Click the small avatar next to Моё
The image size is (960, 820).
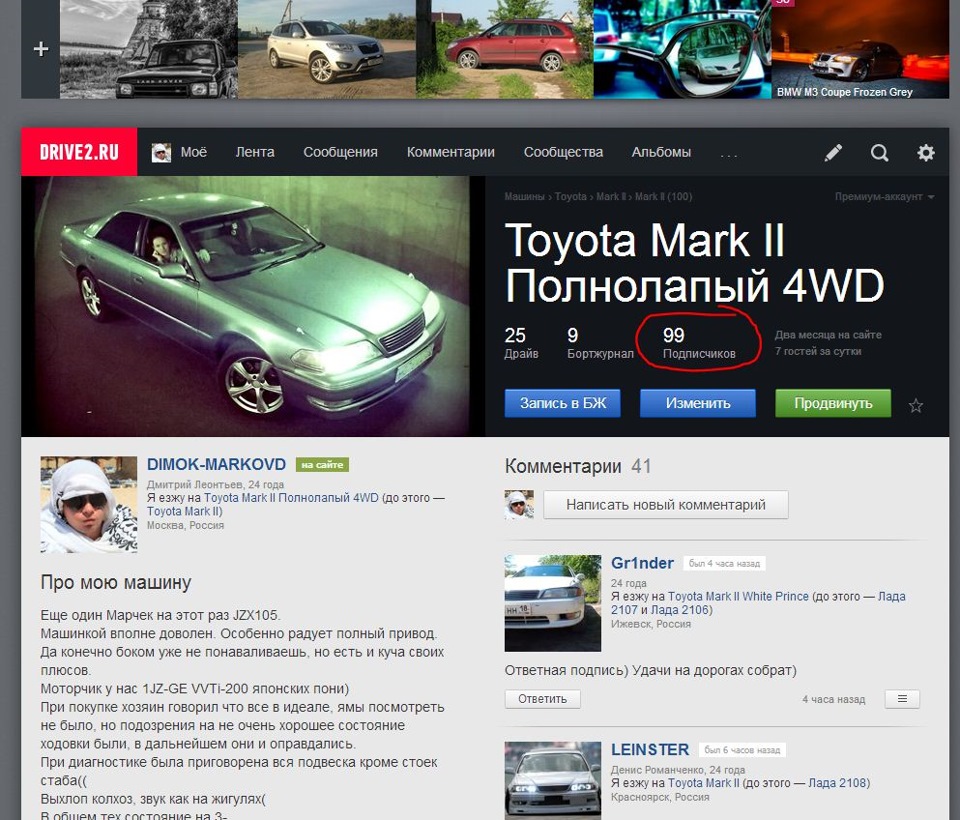point(161,152)
